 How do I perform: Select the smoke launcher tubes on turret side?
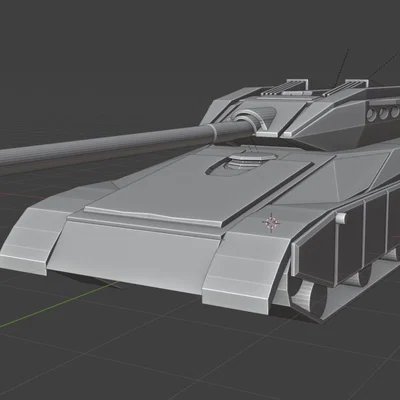[383, 113]
